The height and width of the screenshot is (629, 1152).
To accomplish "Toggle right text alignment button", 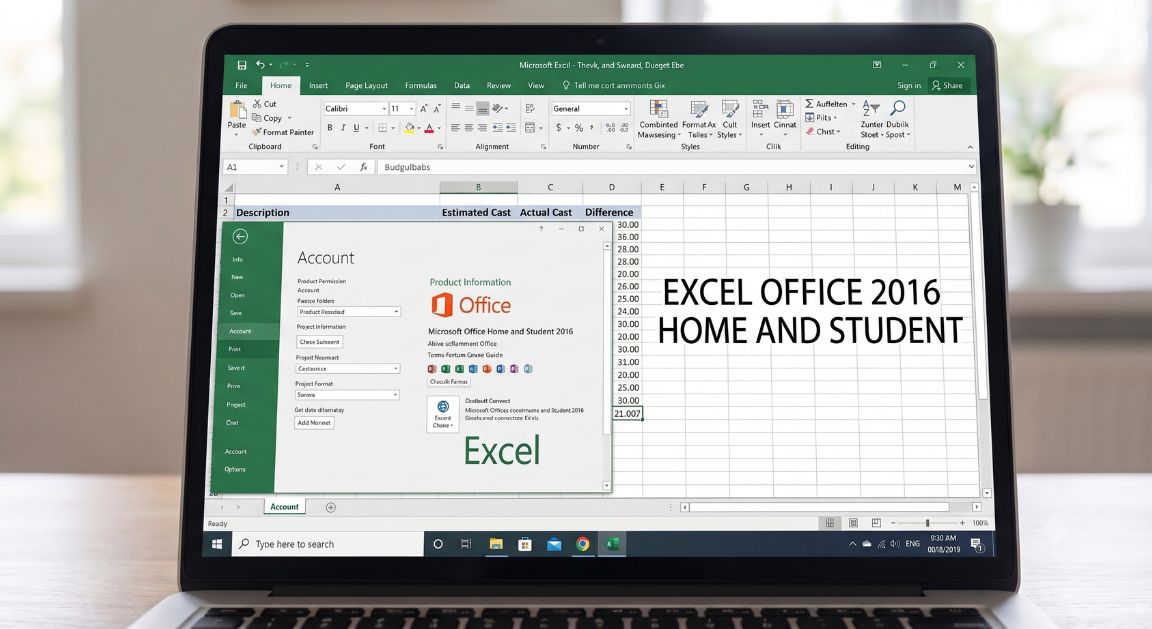I will [482, 128].
